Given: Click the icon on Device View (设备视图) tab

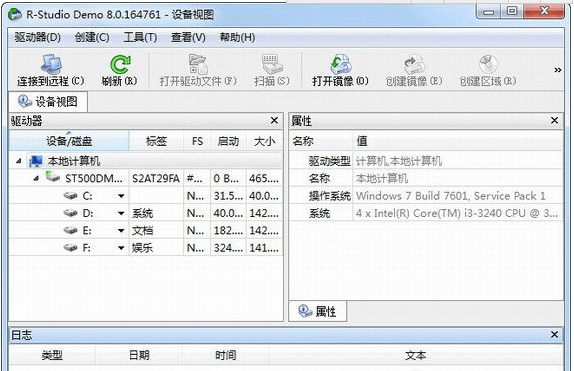Looking at the screenshot, I should pyautogui.click(x=25, y=101).
